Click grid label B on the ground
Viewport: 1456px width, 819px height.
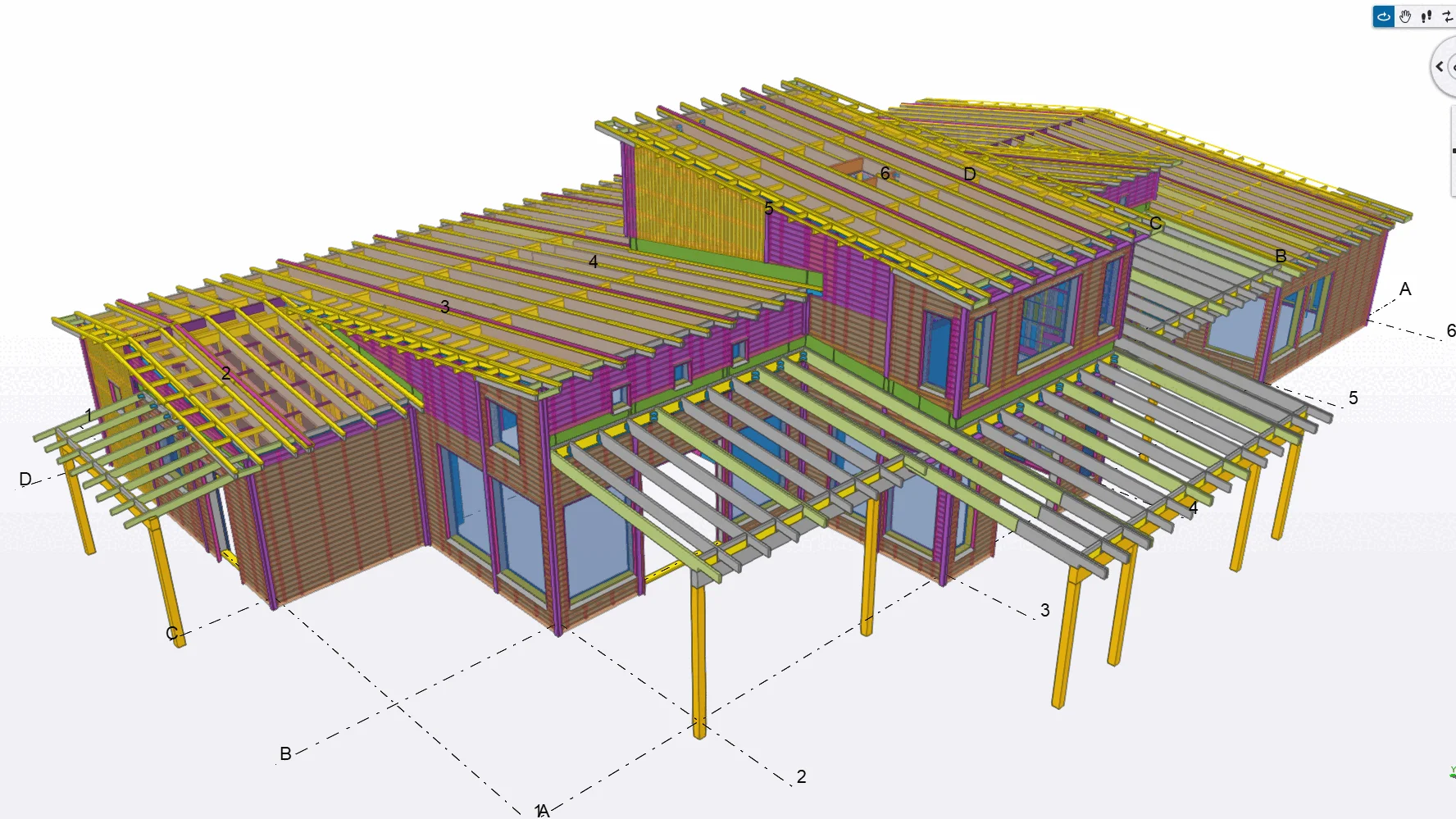point(285,753)
